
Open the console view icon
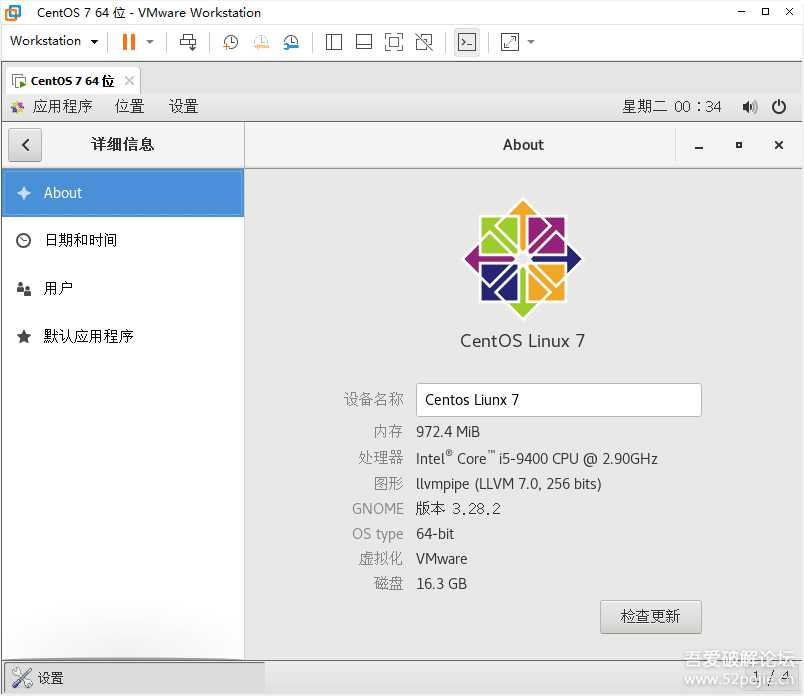pyautogui.click(x=467, y=42)
